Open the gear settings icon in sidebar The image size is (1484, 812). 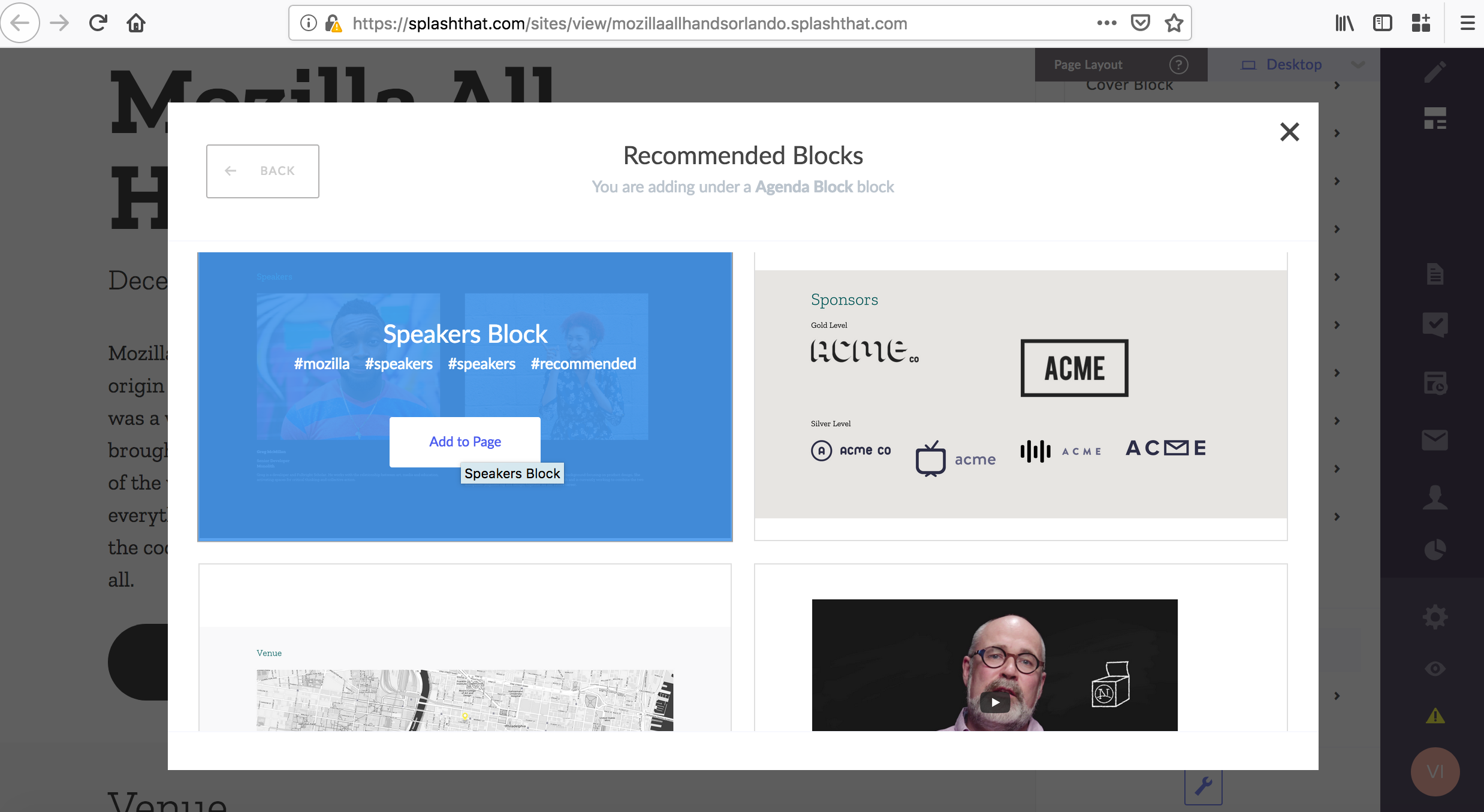[x=1435, y=617]
